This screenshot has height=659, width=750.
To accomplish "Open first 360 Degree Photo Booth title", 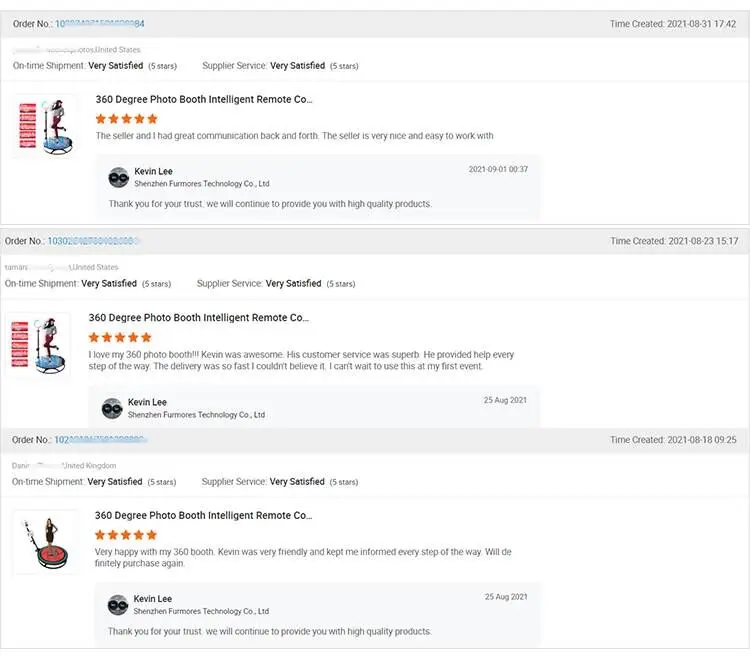I will [204, 99].
